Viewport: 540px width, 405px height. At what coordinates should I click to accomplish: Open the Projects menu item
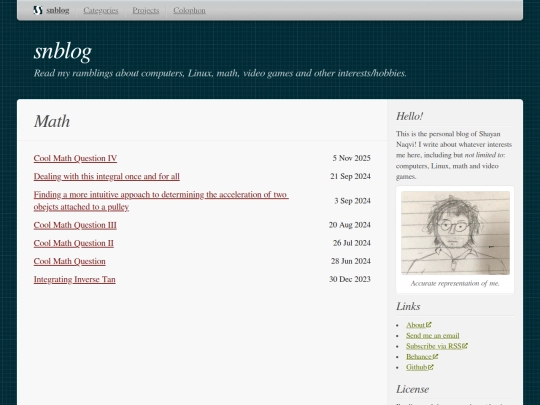click(146, 10)
